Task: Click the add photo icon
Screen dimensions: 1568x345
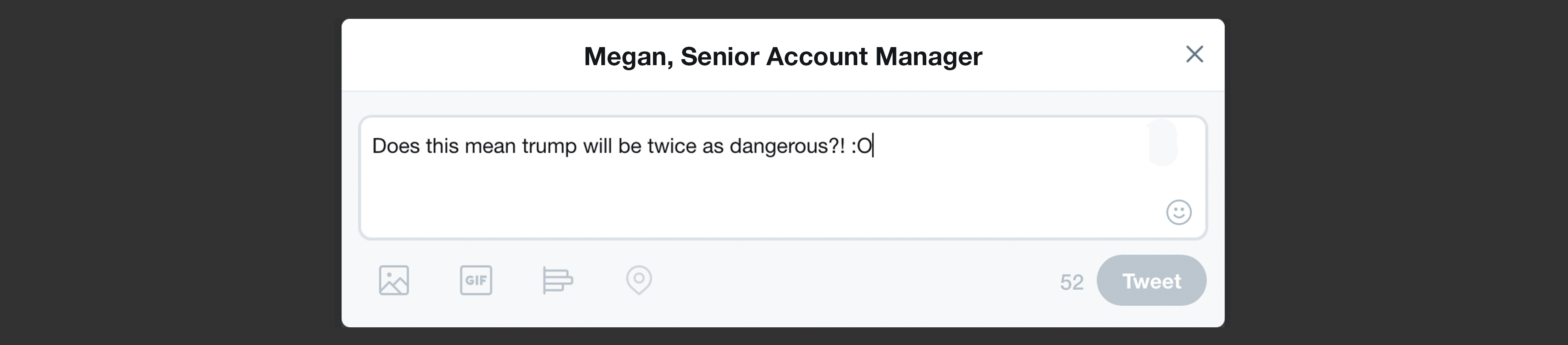Action: point(394,280)
